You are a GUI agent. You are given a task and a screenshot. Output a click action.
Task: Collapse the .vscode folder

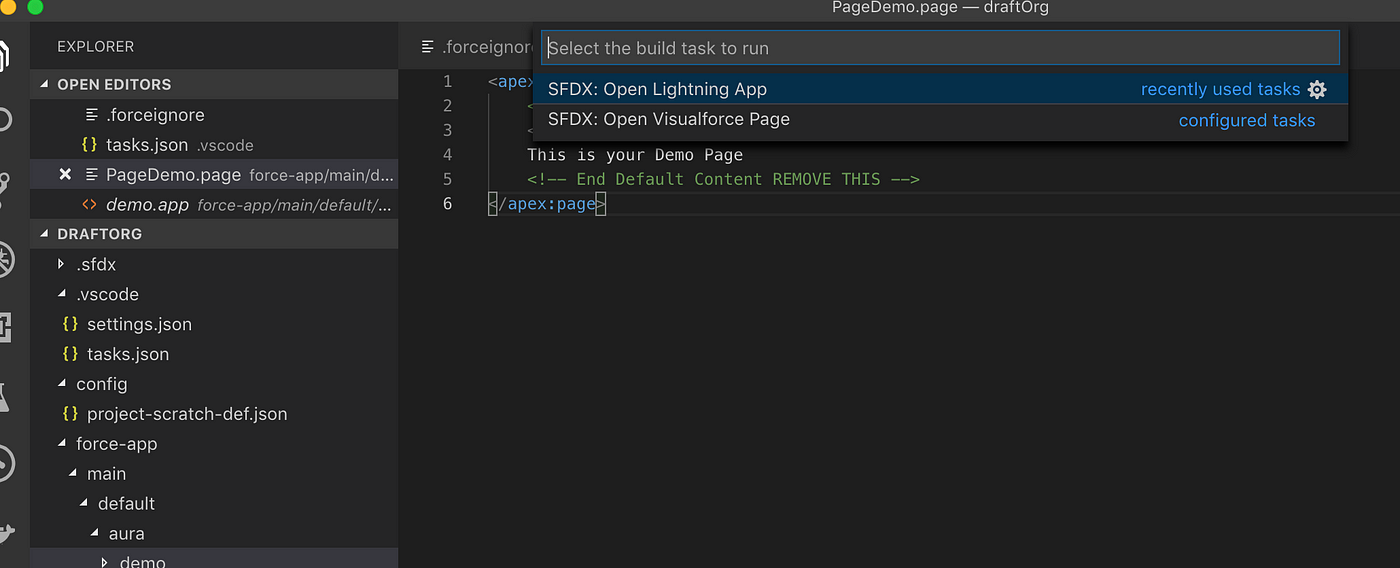pyautogui.click(x=62, y=295)
